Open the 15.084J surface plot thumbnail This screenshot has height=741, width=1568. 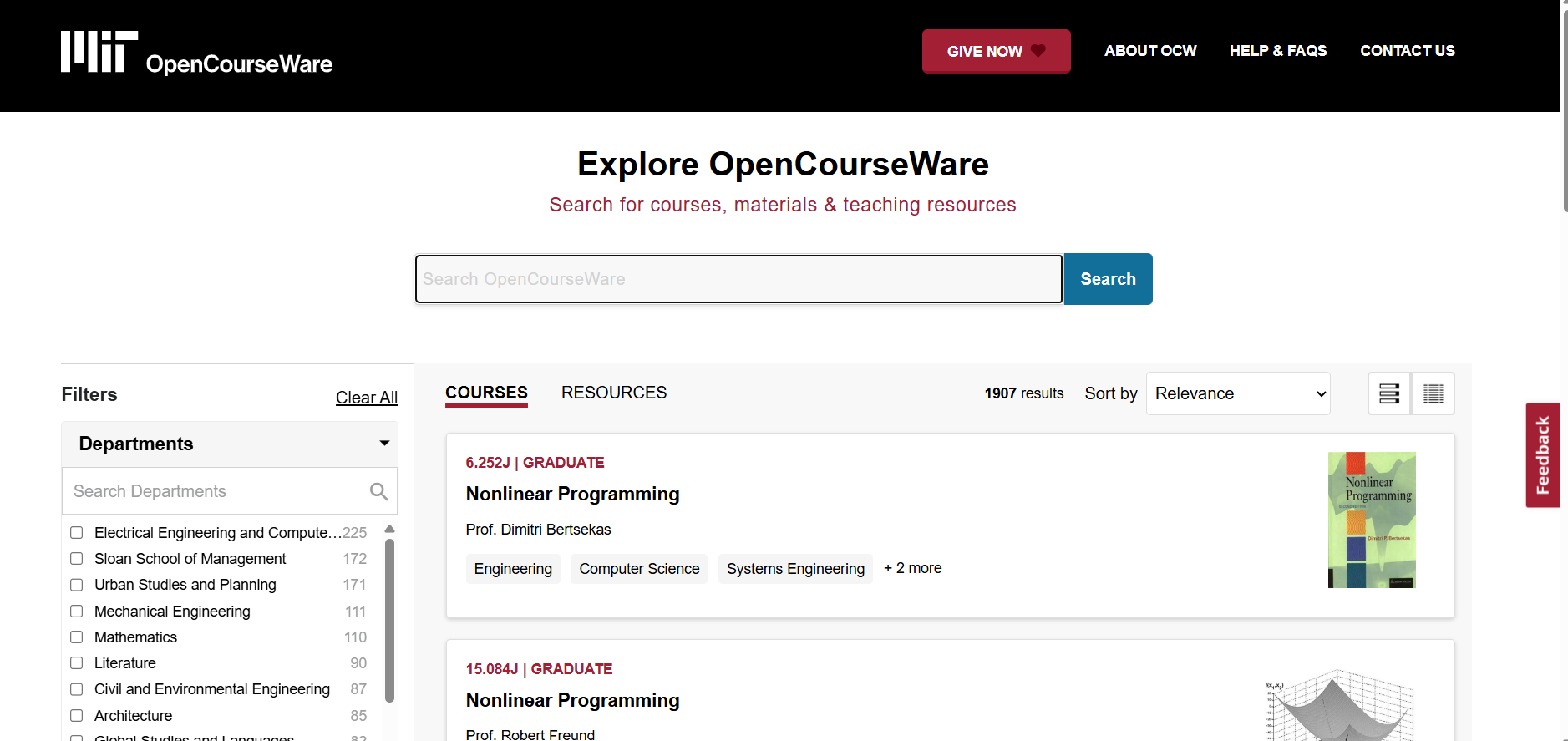pos(1339,706)
